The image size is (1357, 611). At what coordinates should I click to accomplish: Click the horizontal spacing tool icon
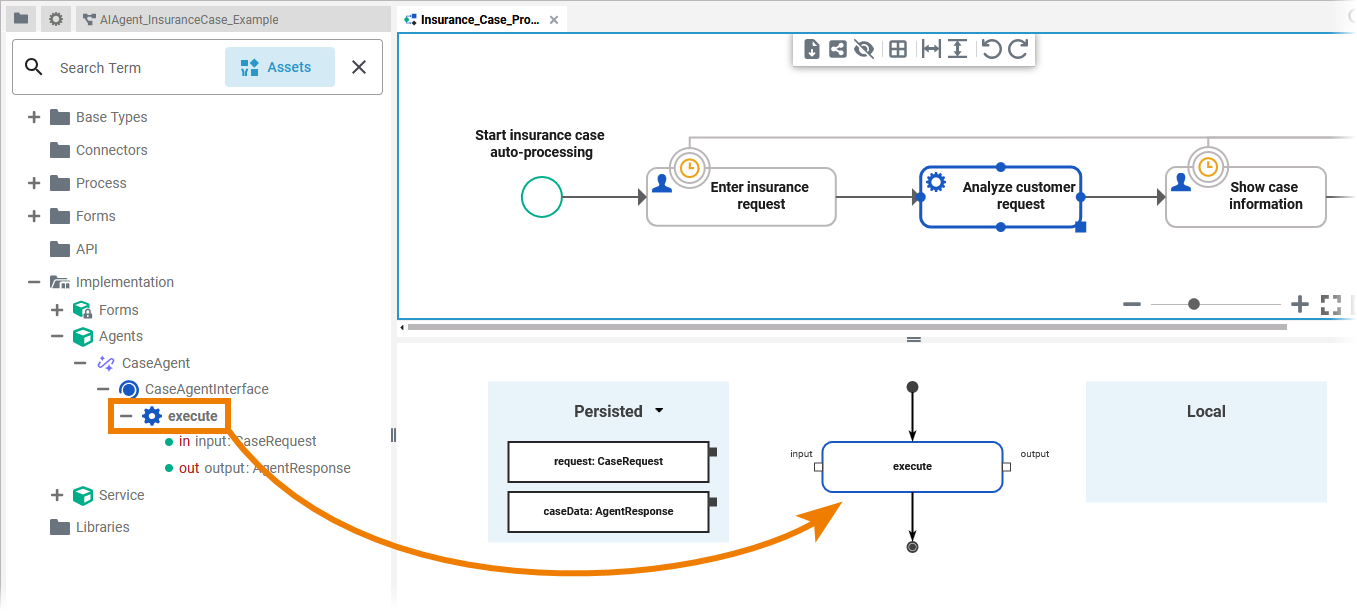point(931,49)
